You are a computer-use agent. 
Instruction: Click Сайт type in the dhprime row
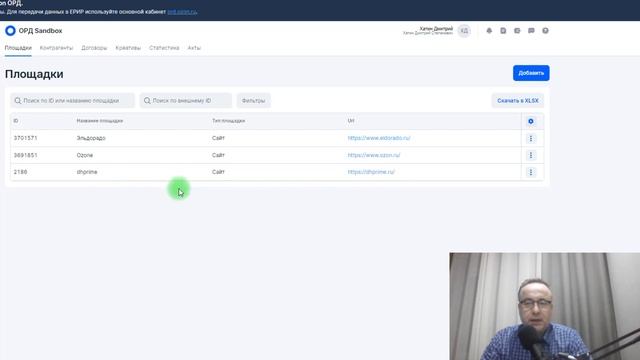[x=218, y=172]
